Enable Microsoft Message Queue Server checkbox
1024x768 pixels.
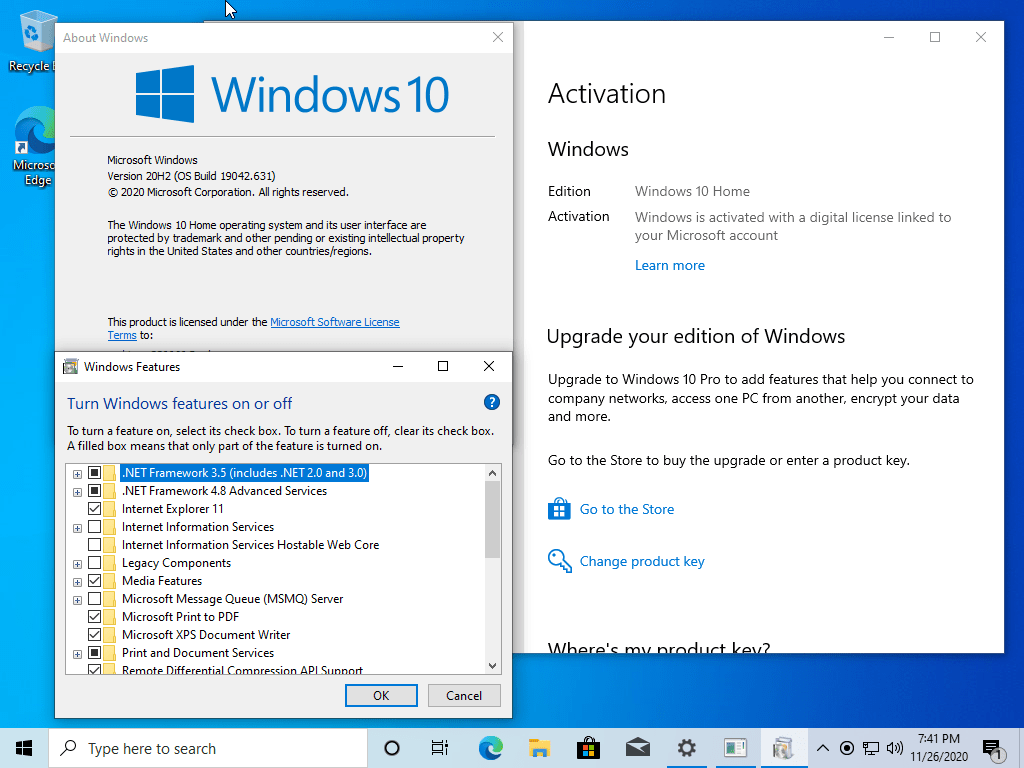click(95, 598)
